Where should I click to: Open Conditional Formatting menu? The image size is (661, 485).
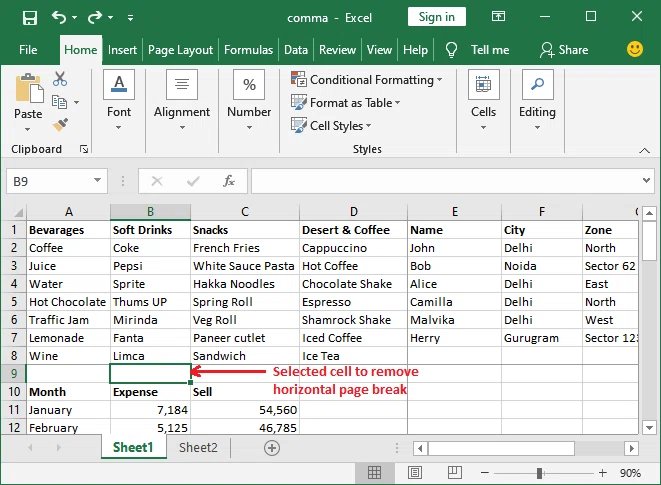click(366, 80)
